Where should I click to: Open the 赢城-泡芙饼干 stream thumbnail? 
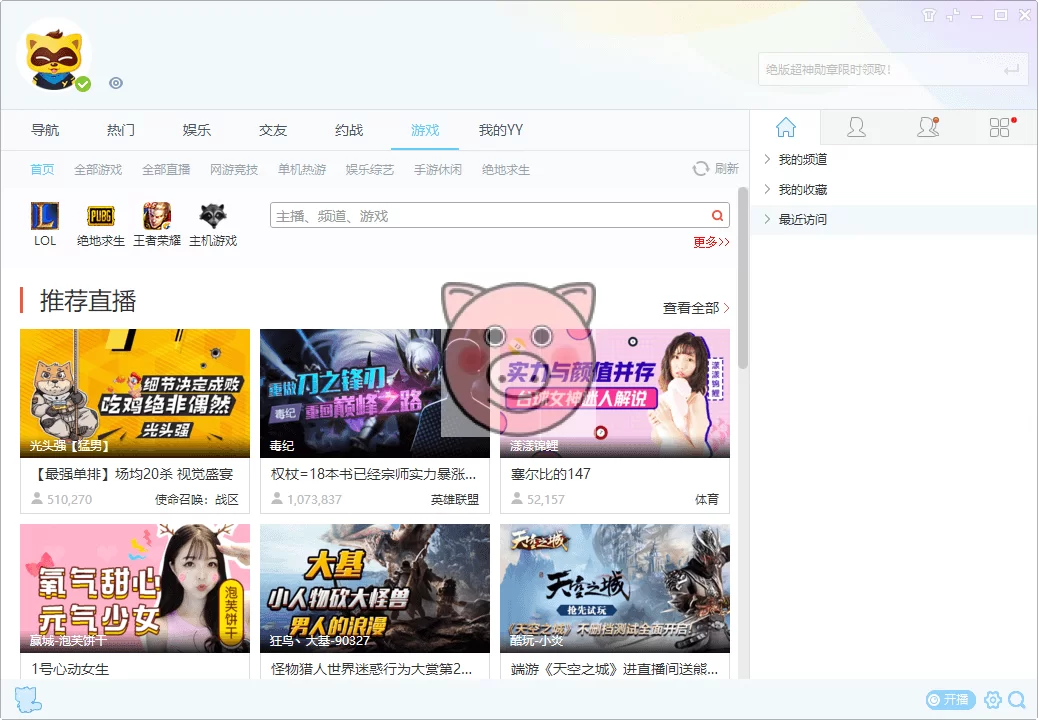[x=135, y=588]
